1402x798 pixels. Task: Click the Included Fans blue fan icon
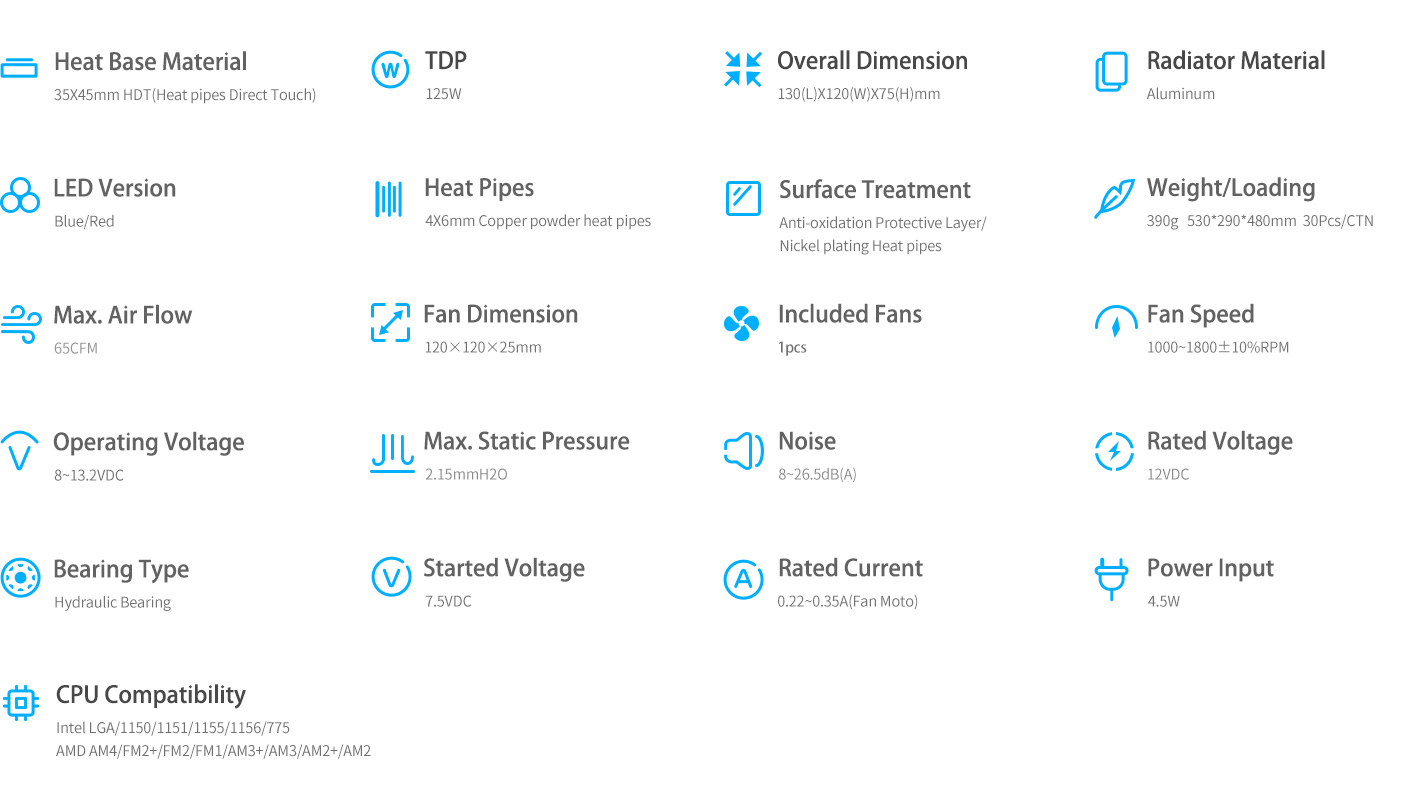[741, 324]
